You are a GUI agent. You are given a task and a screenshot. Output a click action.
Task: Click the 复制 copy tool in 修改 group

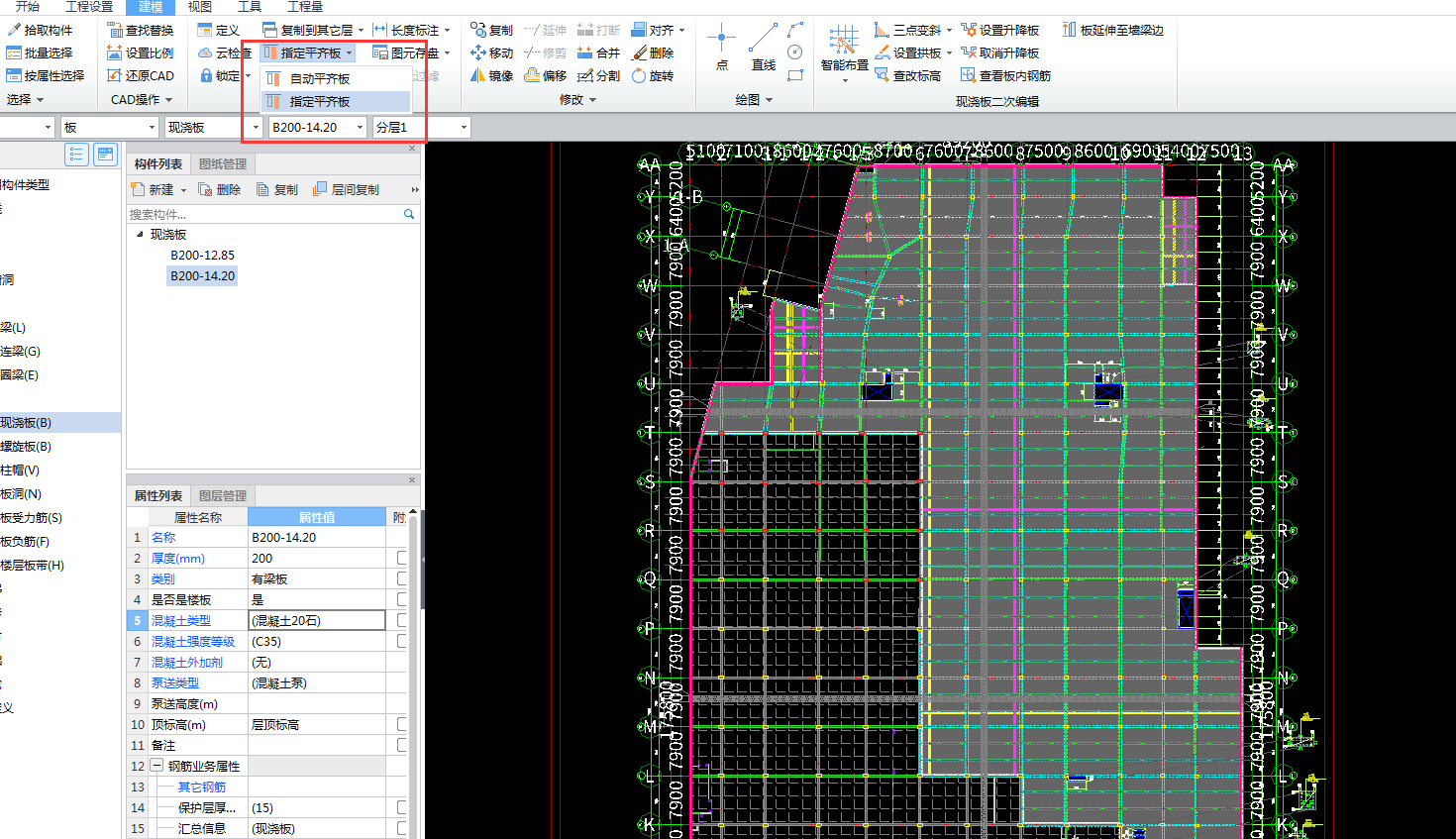pos(492,30)
